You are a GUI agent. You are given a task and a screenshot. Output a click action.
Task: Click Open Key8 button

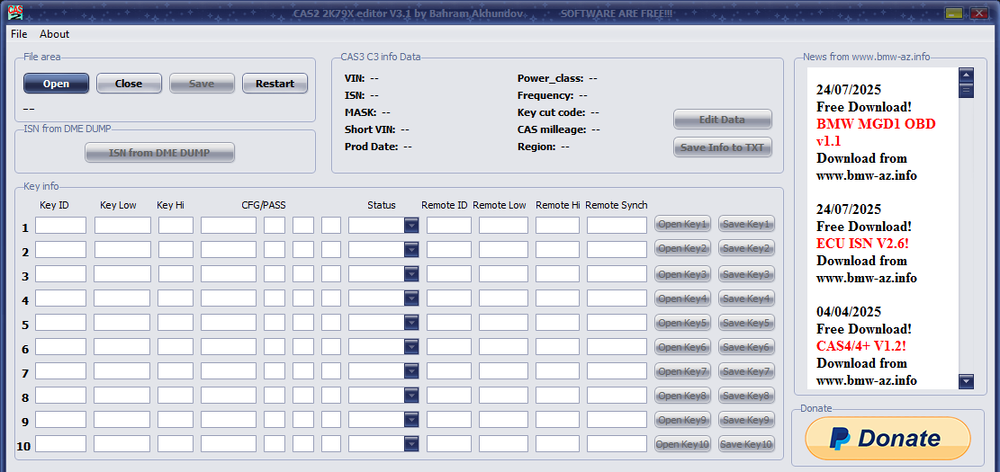(682, 395)
